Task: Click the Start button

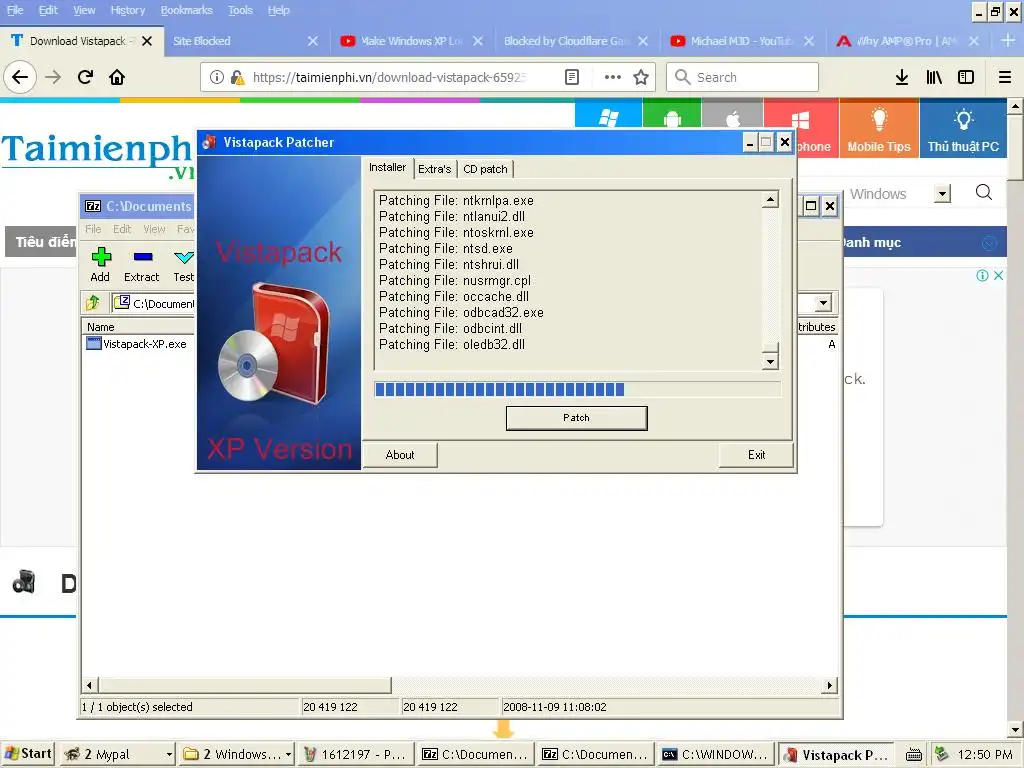Action: pyautogui.click(x=27, y=754)
